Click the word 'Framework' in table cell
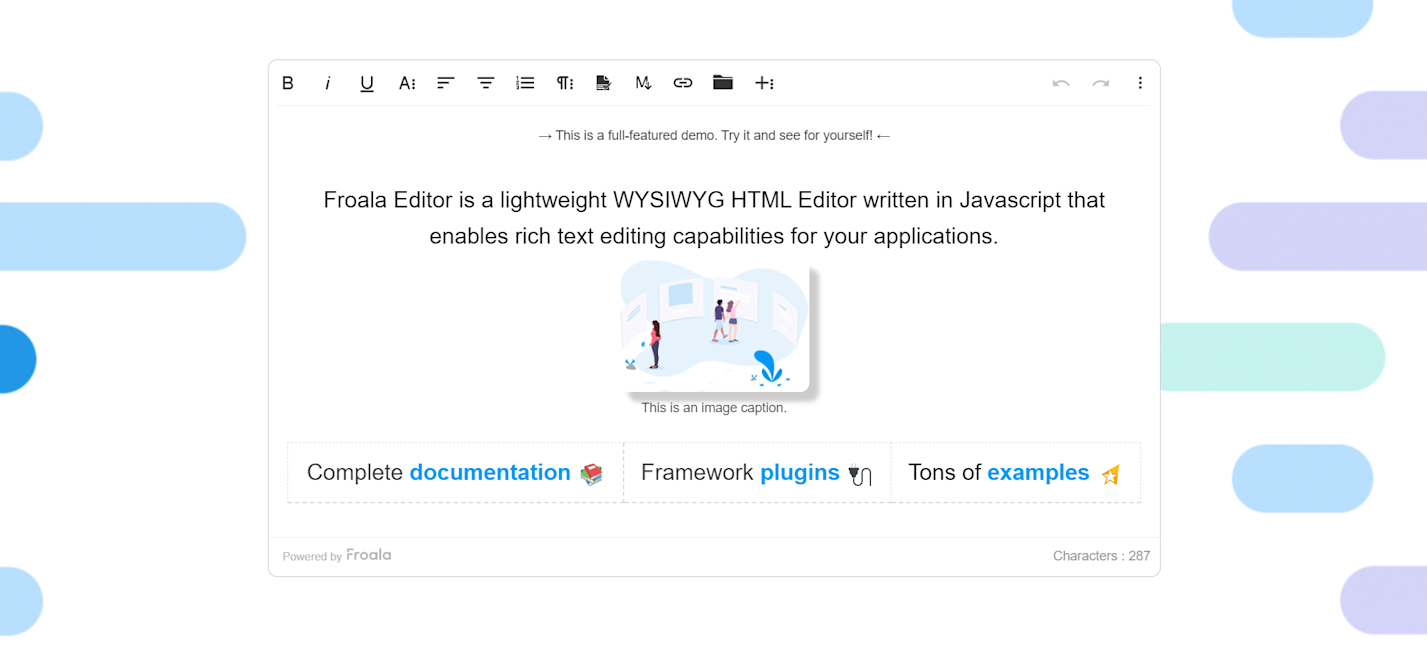Image resolution: width=1427 pixels, height=650 pixels. tap(697, 472)
